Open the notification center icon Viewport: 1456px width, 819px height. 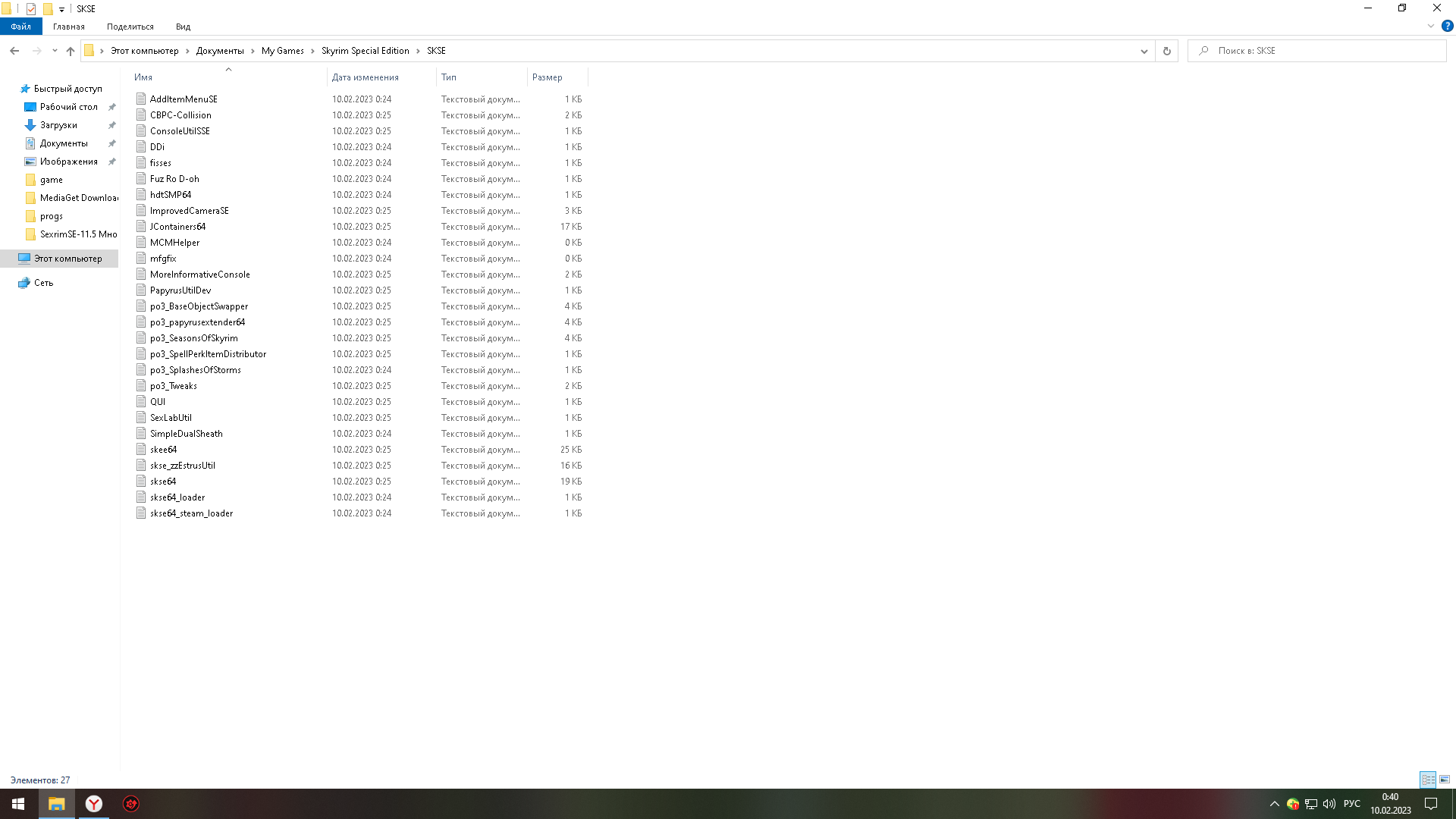1431,804
